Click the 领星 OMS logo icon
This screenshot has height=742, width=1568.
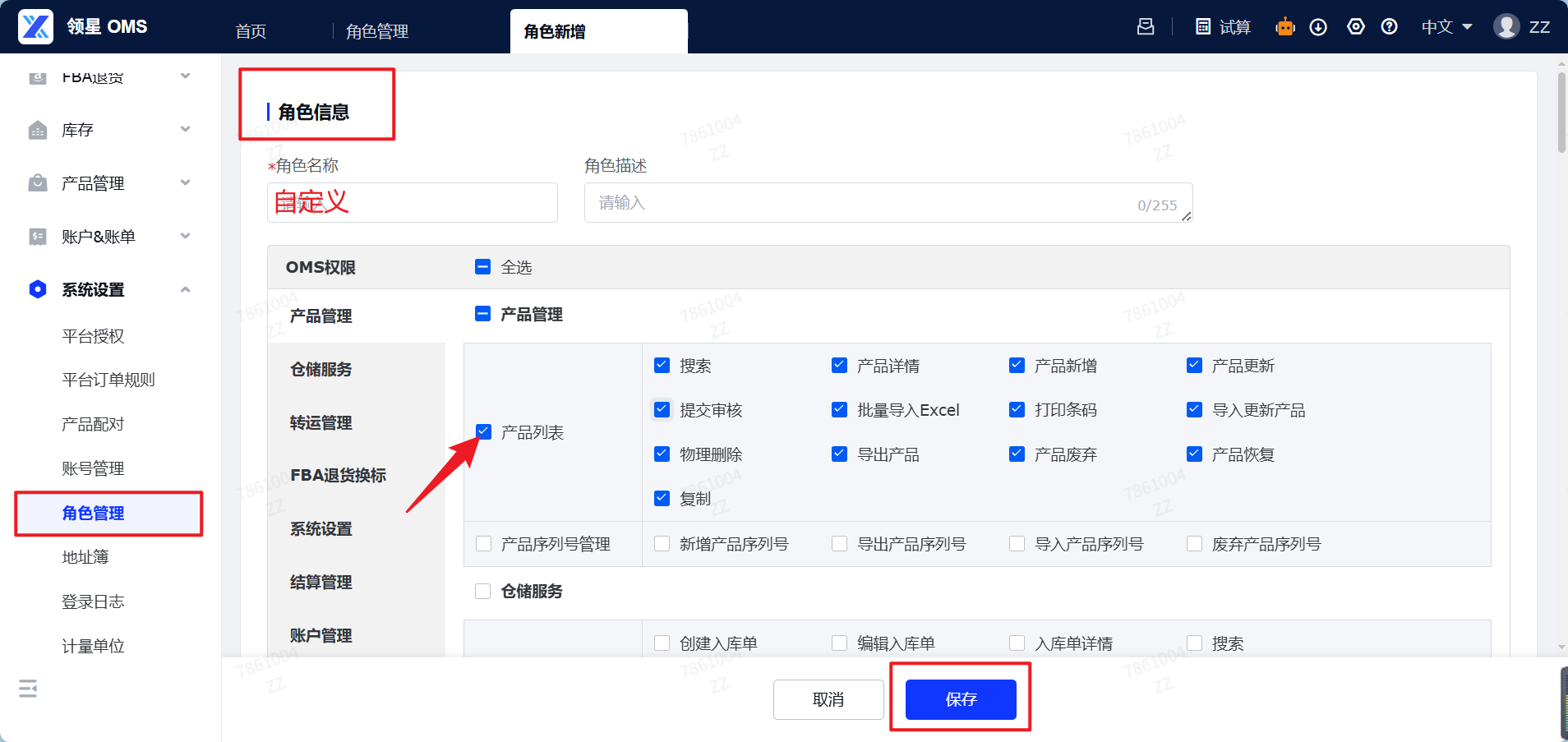click(36, 26)
